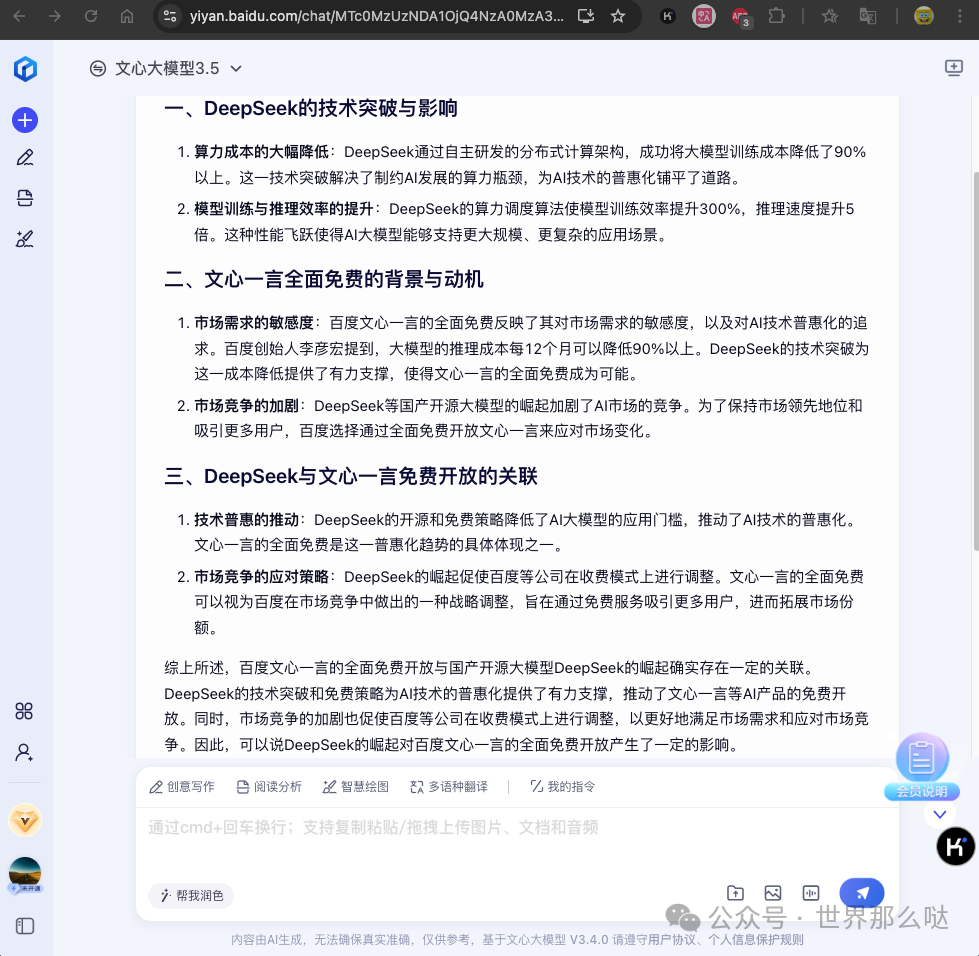Click the new conversation icon at top right
The height and width of the screenshot is (956, 979).
pos(953,68)
